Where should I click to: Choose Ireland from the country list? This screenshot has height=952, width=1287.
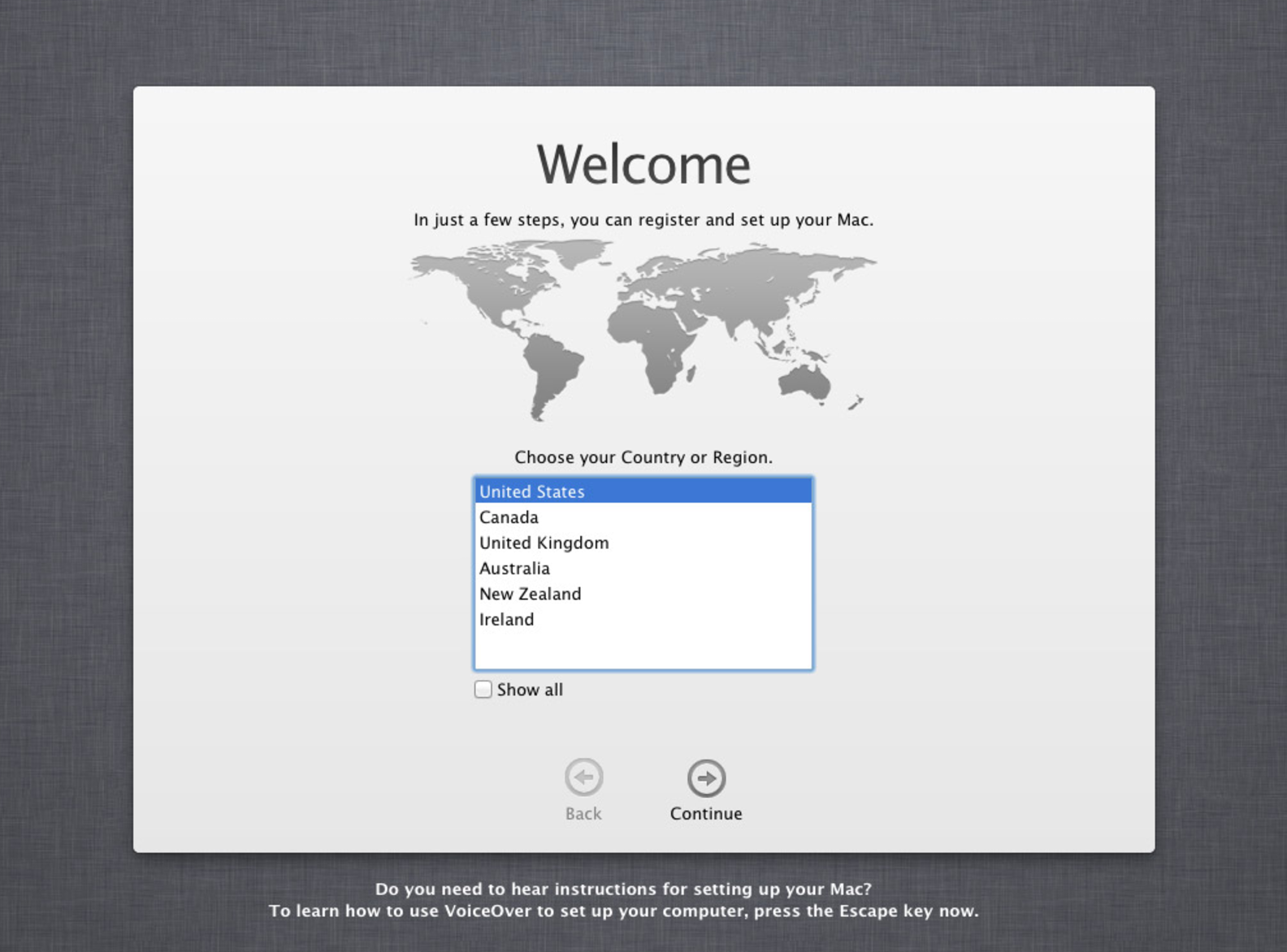(x=643, y=620)
